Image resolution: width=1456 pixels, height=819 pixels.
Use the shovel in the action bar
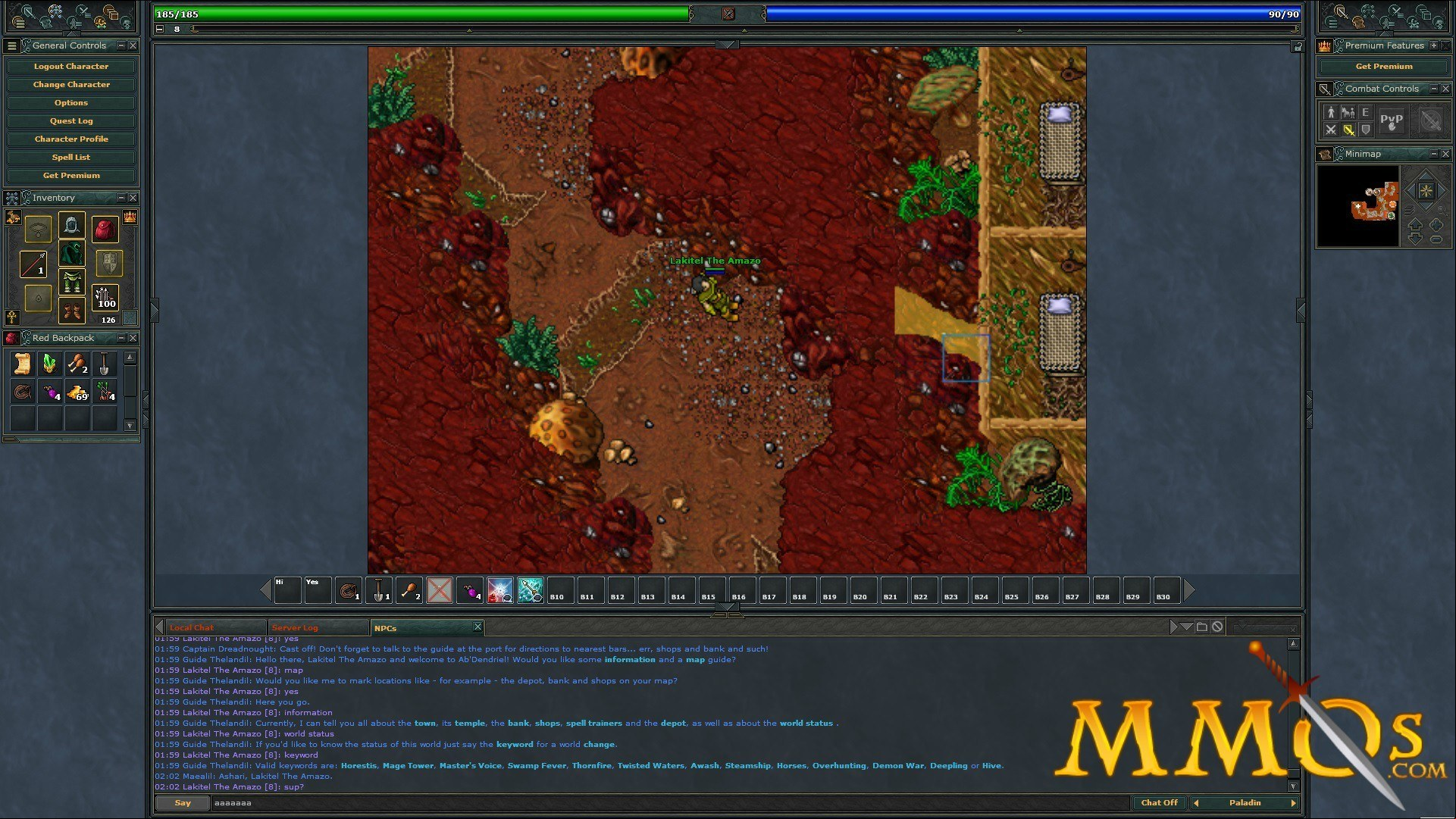[378, 589]
